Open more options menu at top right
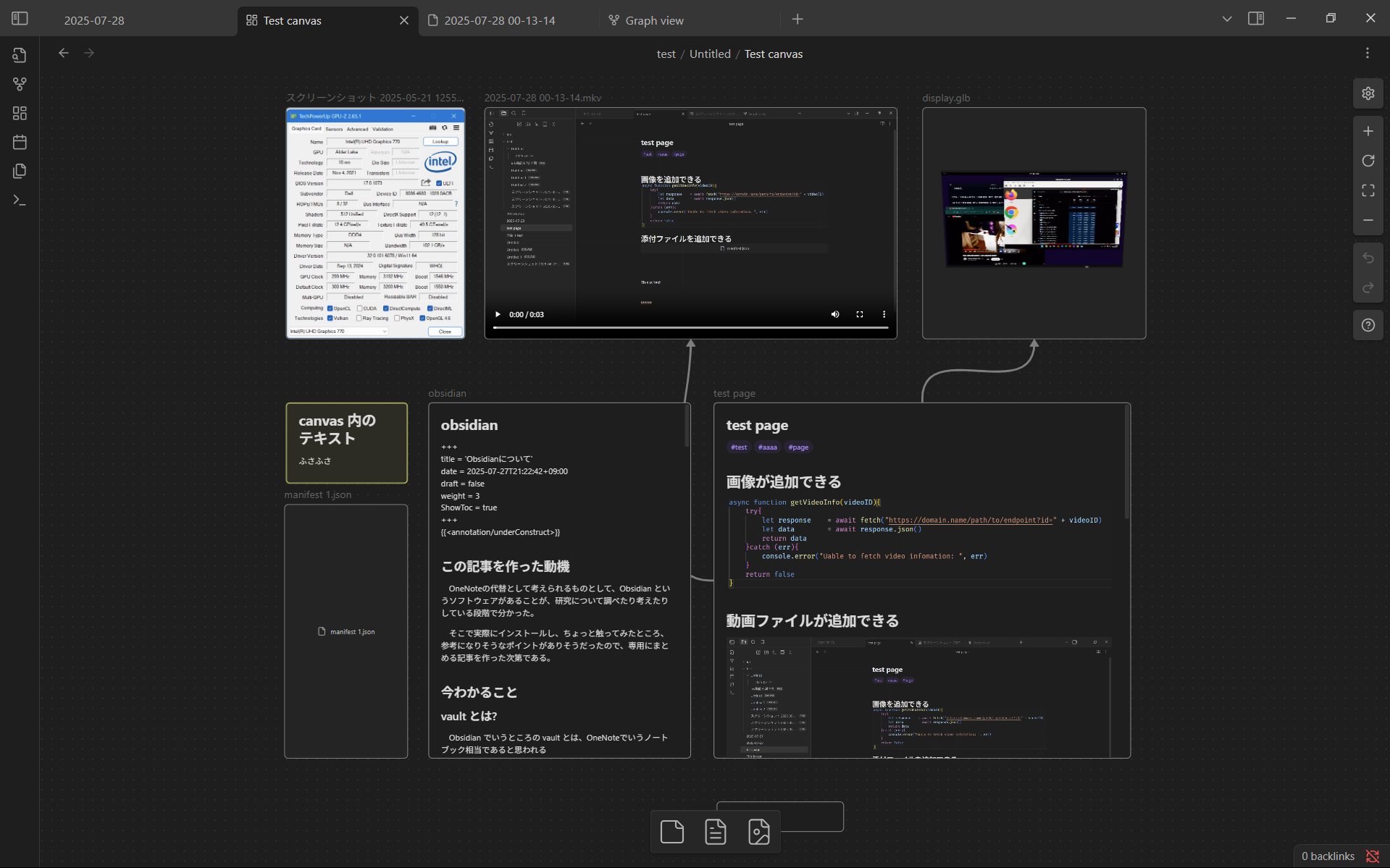The width and height of the screenshot is (1390, 868). (1367, 54)
